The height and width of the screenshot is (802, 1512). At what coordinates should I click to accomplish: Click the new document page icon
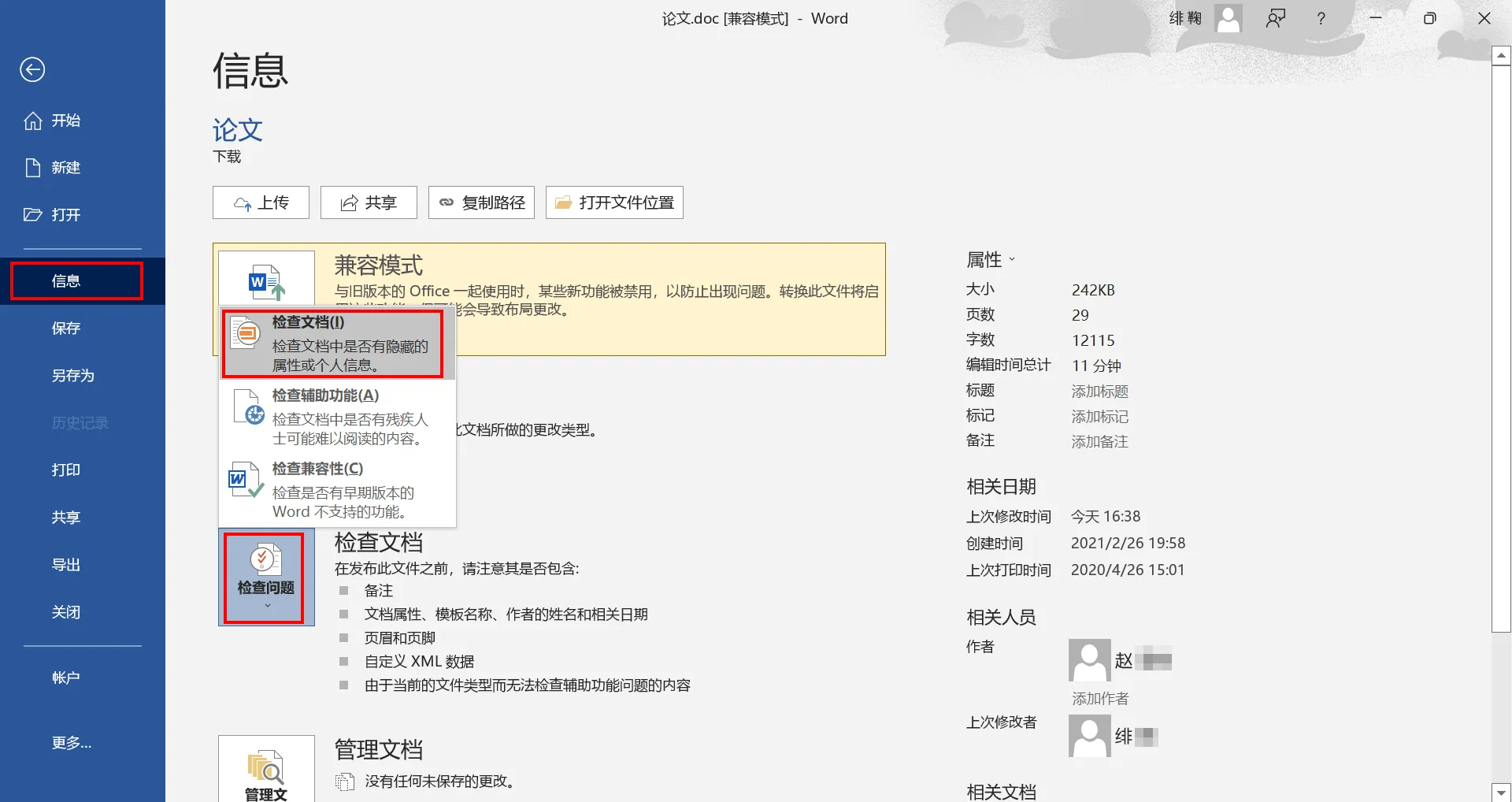[x=32, y=168]
